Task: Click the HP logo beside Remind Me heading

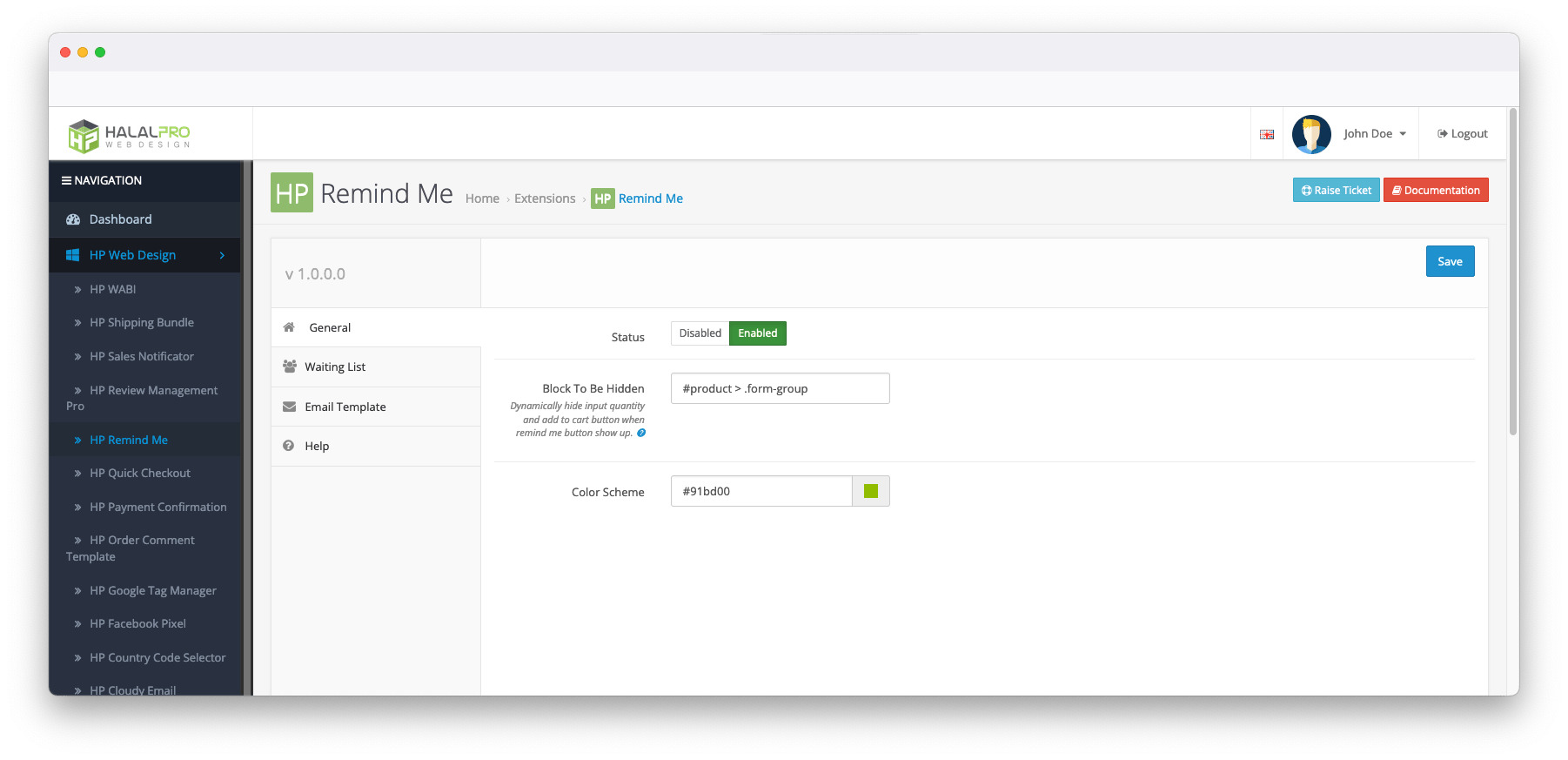Action: pyautogui.click(x=291, y=192)
